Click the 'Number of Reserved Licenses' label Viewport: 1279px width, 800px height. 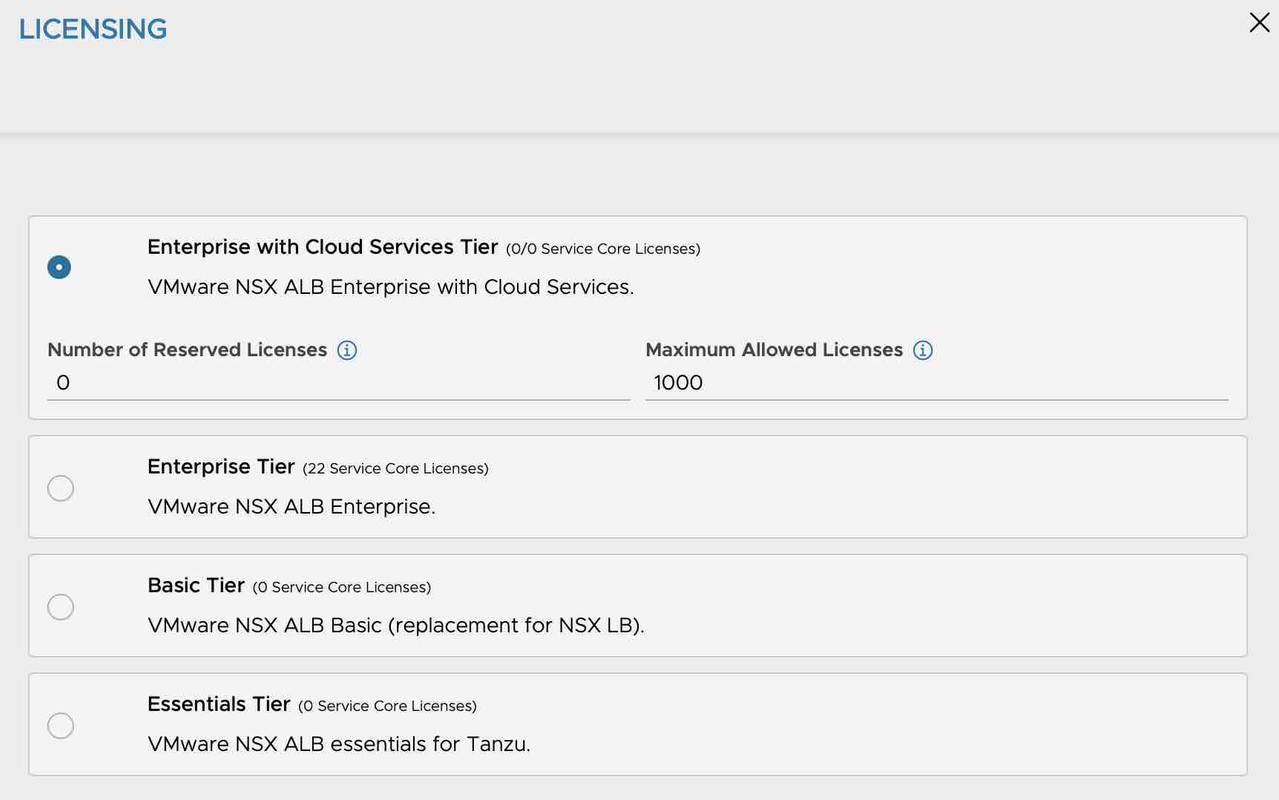click(187, 350)
